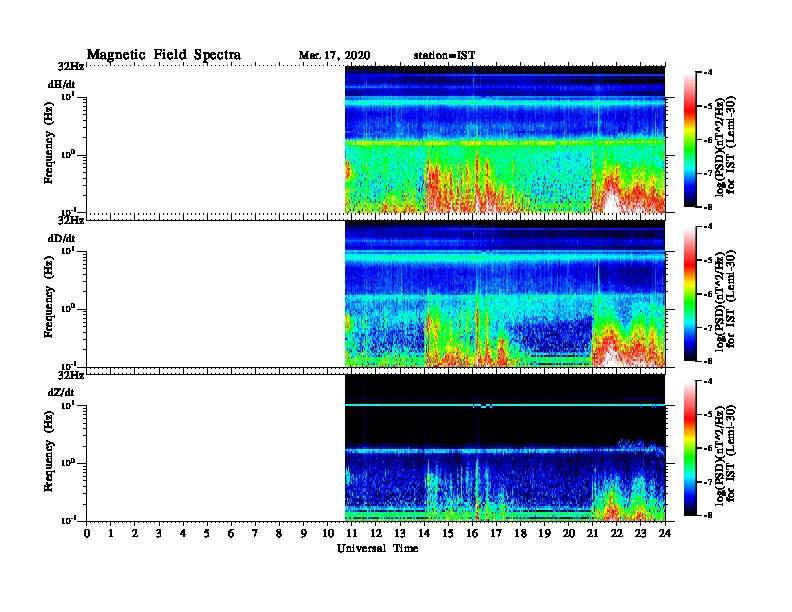Click the "station=IST" header label

tap(444, 56)
